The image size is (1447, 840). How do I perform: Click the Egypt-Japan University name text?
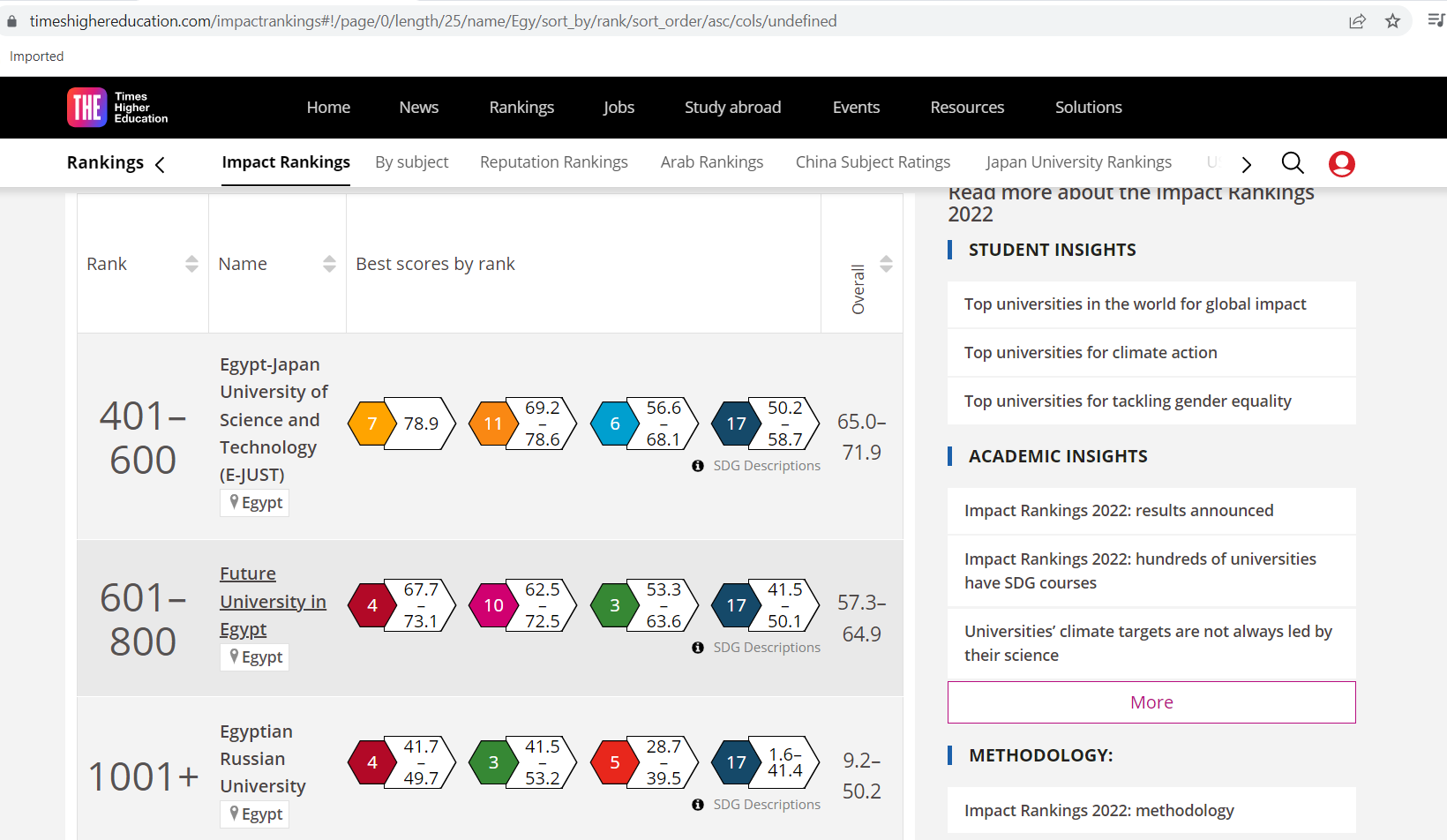tap(274, 420)
